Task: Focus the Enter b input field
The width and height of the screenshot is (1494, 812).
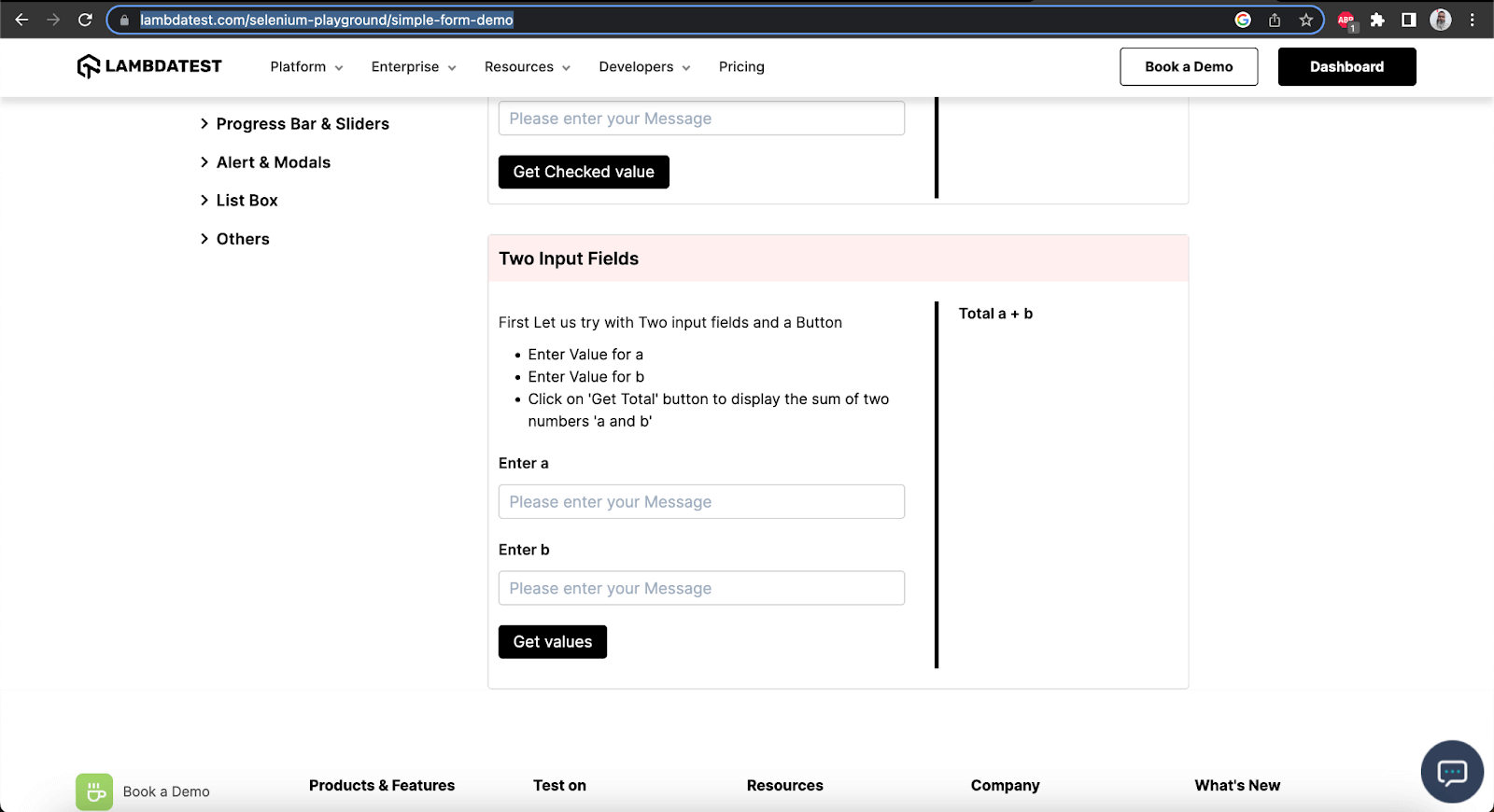Action: [x=701, y=588]
